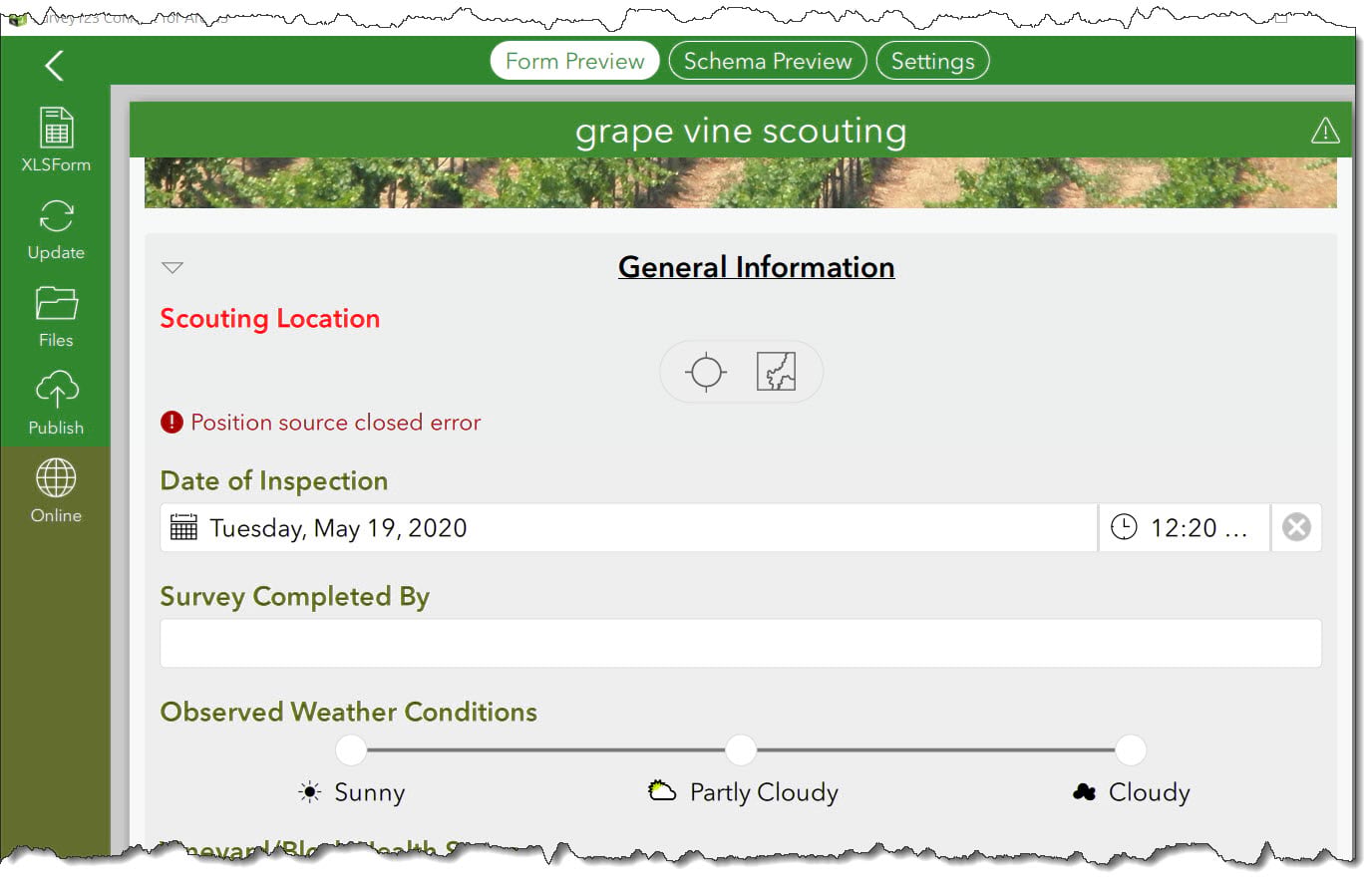Switch to Schema Preview tab

click(768, 61)
